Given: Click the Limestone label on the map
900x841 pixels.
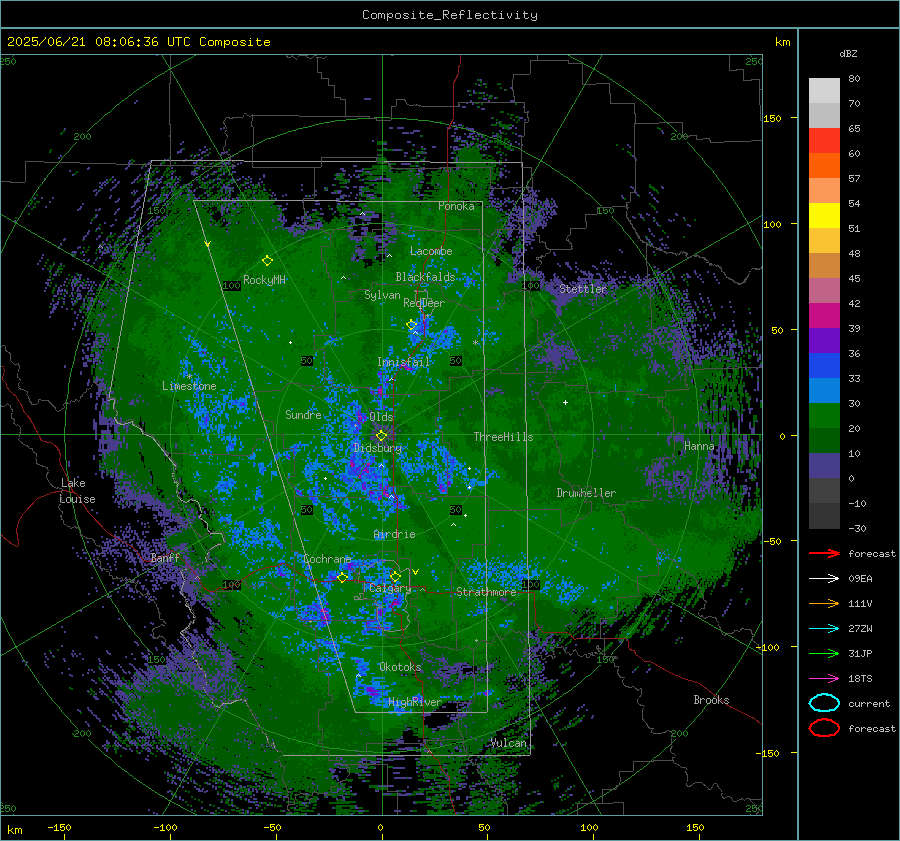Looking at the screenshot, I should pos(189,386).
